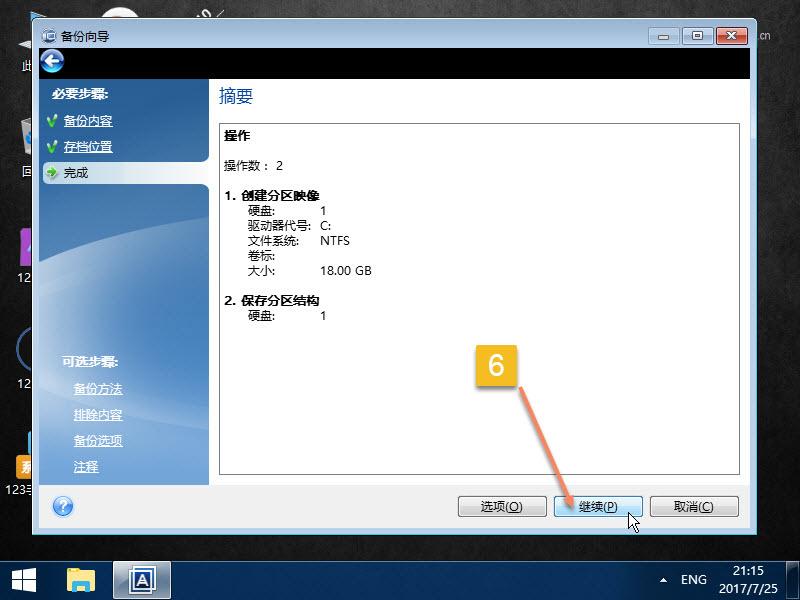Click the 选项(O) button
Screen dimensions: 800x600
coord(502,507)
